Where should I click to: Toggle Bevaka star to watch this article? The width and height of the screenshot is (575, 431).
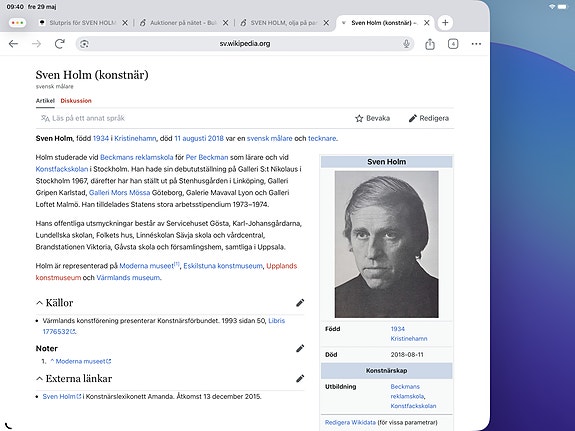click(373, 118)
